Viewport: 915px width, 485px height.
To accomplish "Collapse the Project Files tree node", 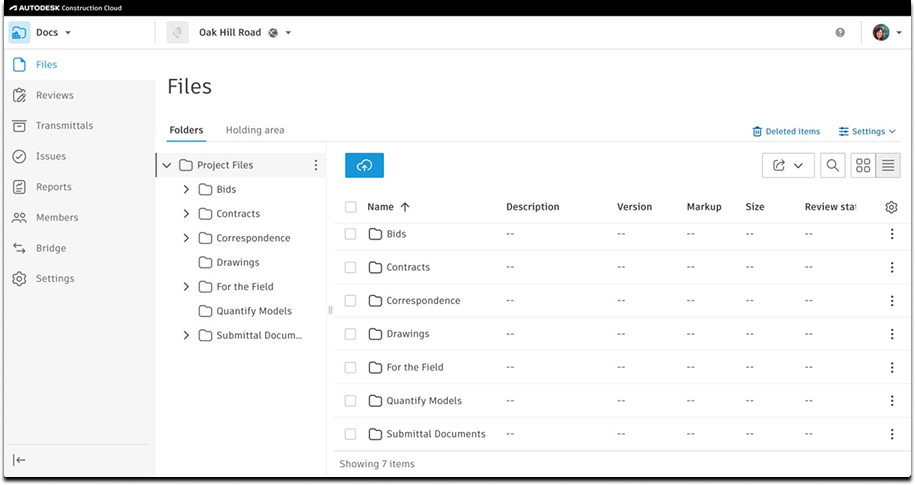I will [x=167, y=165].
